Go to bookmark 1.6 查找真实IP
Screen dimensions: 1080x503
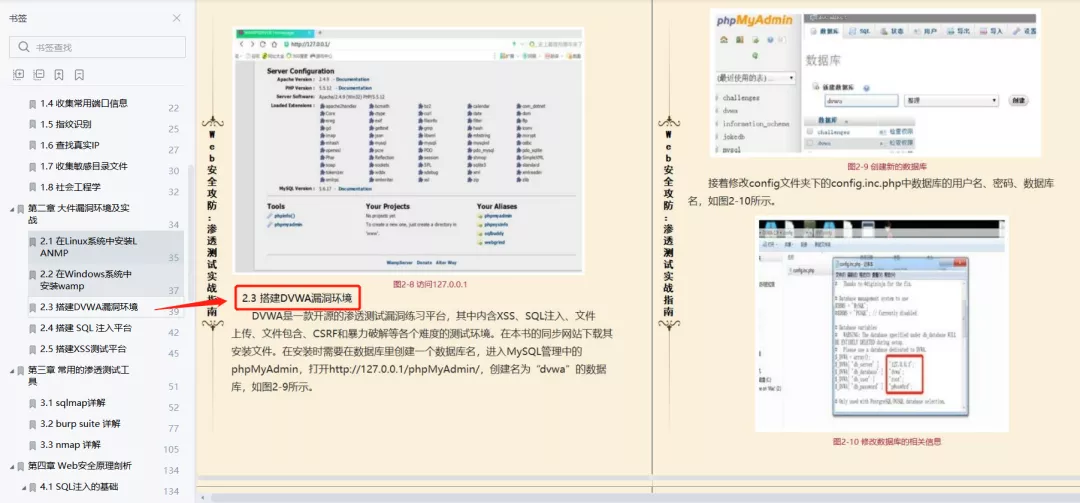point(70,145)
